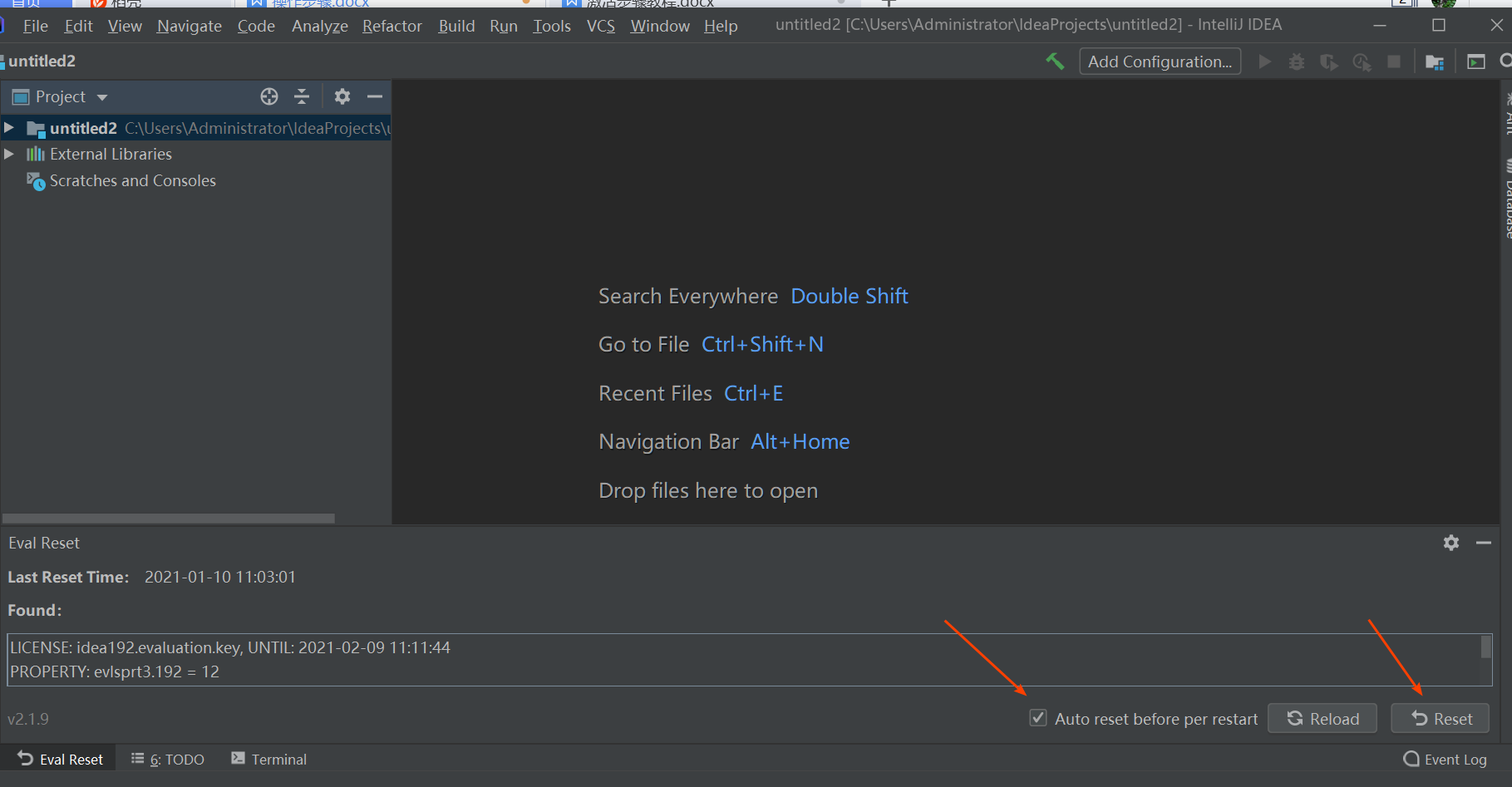Open the View menu
Image resolution: width=1512 pixels, height=787 pixels.
pyautogui.click(x=125, y=26)
